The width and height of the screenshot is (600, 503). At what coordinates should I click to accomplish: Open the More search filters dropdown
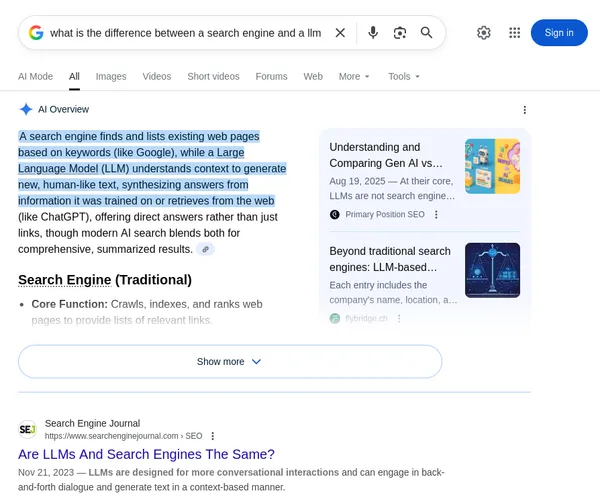point(354,77)
